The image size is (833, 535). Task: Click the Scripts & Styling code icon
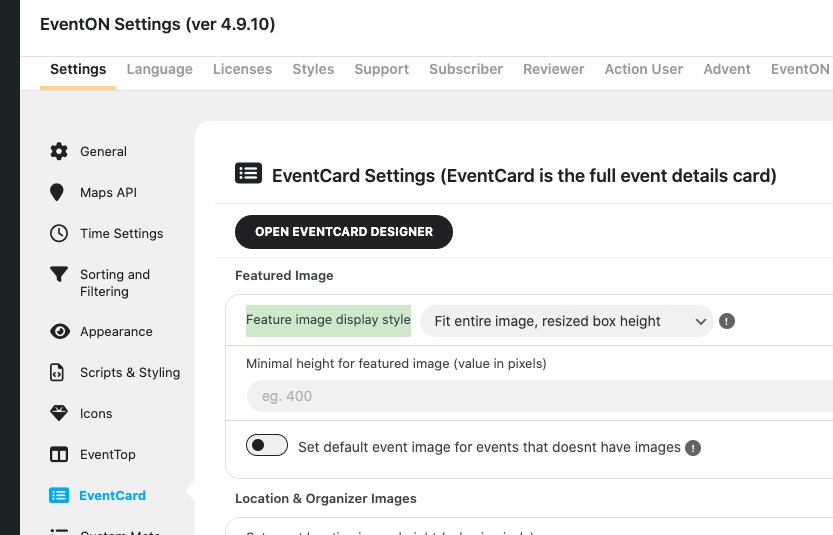tap(59, 372)
